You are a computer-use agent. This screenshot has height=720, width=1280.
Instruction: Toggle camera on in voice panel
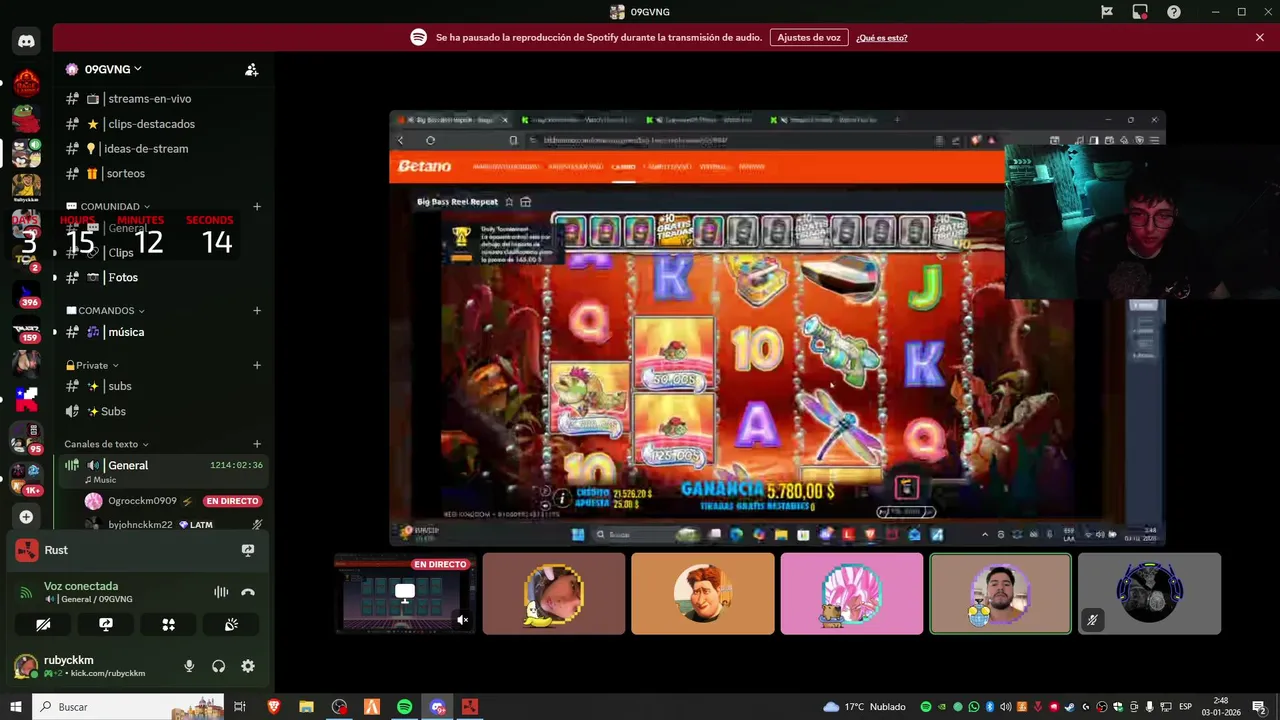43,624
